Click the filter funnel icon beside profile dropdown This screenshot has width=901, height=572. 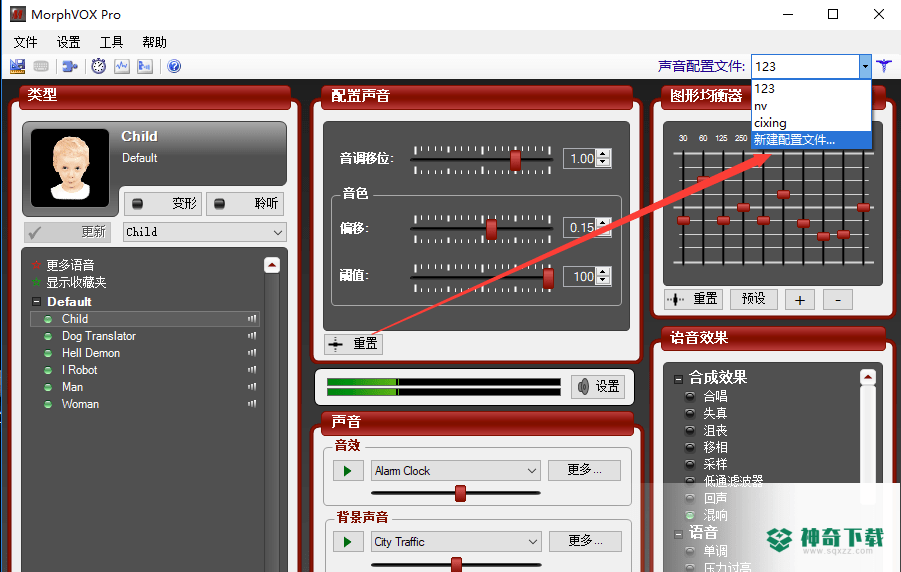coord(884,66)
